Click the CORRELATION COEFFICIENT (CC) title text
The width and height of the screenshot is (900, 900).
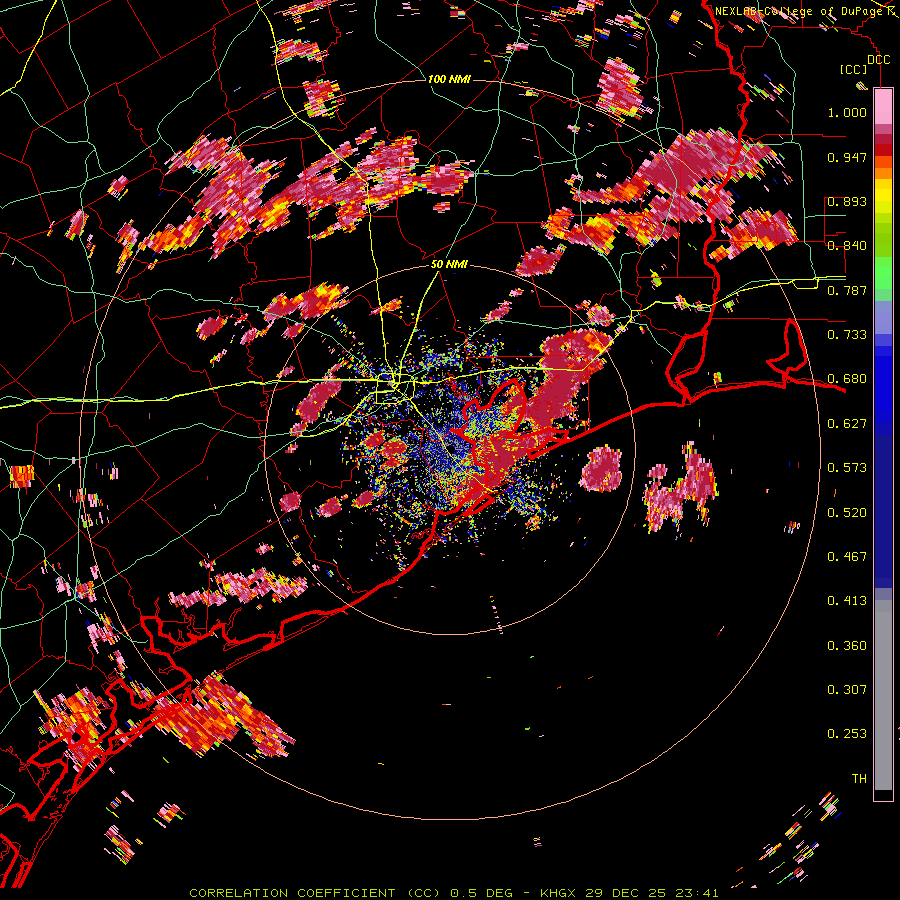(315, 893)
